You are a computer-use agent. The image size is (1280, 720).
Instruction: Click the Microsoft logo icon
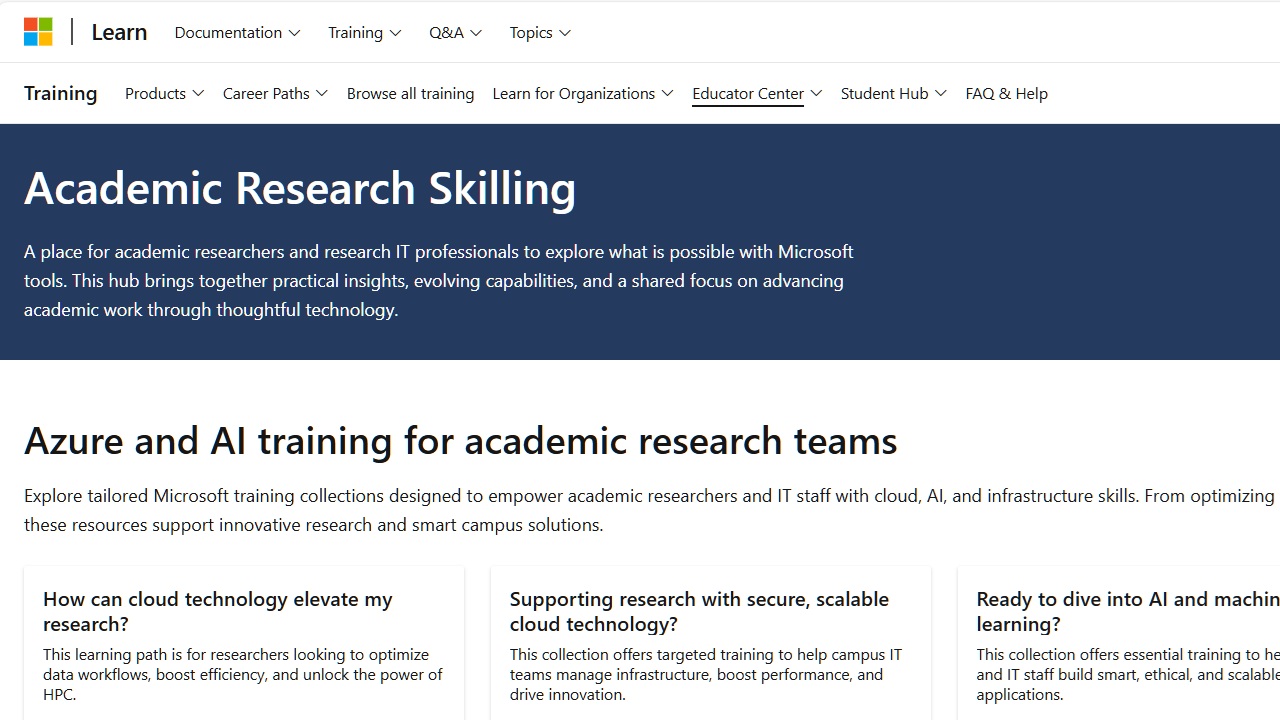tap(38, 32)
